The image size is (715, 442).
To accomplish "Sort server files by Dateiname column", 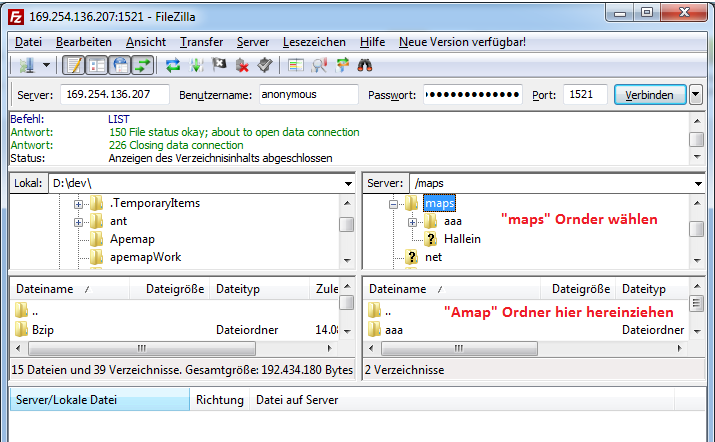I will coord(452,289).
